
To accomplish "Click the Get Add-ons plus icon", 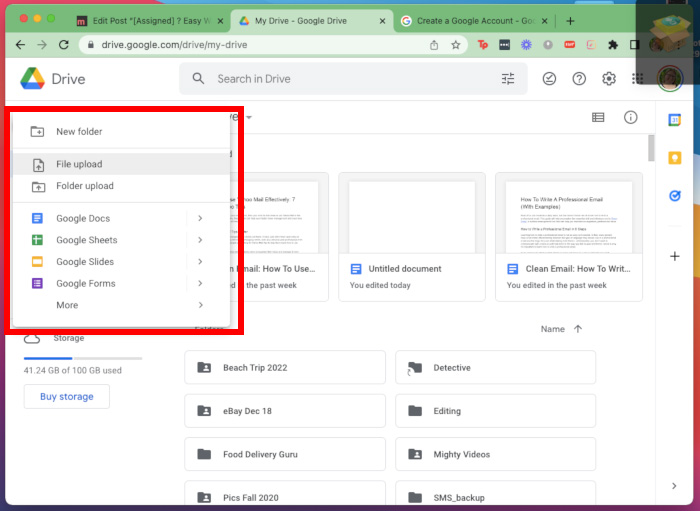I will point(675,256).
